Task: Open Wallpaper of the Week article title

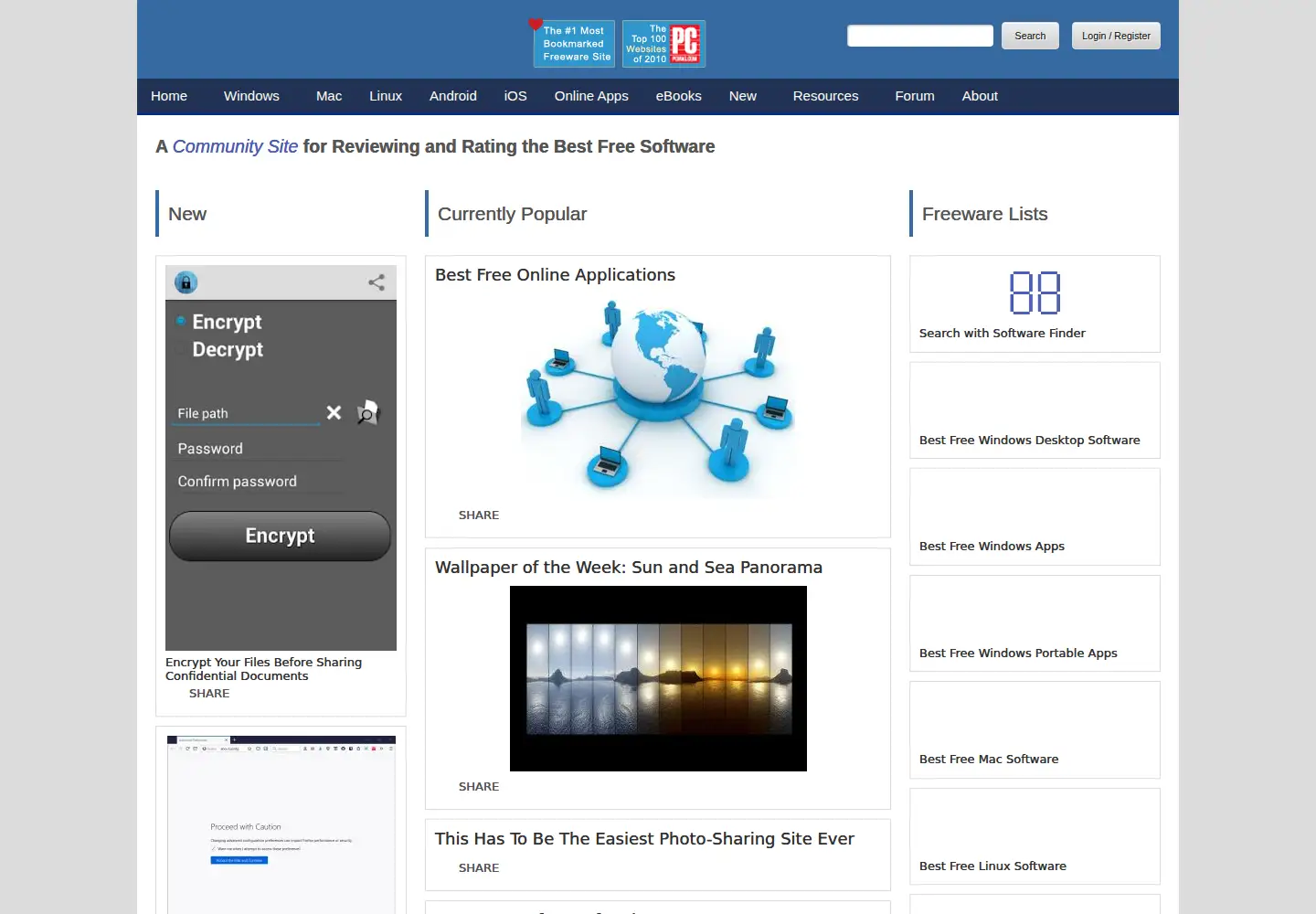Action: point(629,568)
